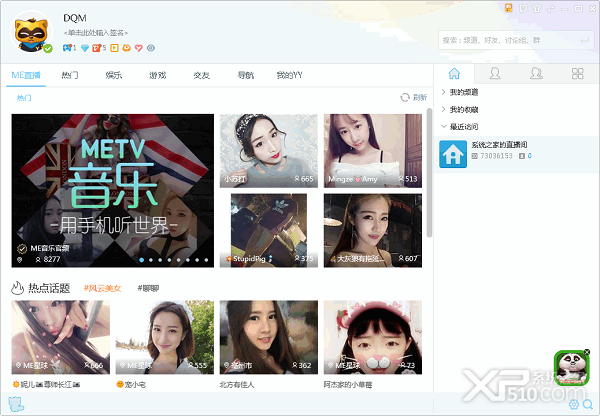Click the ME音乐 banner verified check icon
Viewport: 600px width, 416px height.
click(22, 249)
